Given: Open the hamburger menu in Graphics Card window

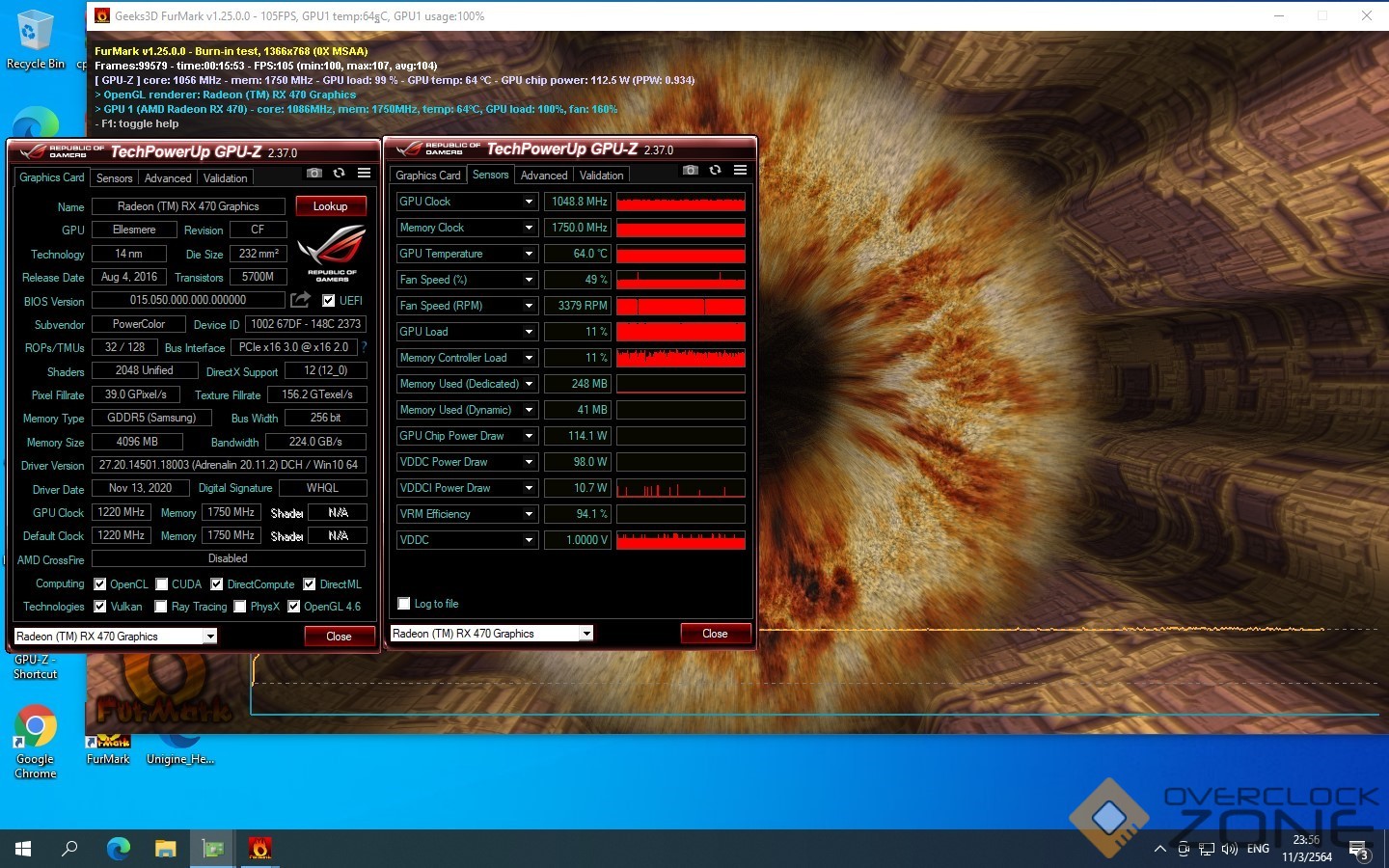Looking at the screenshot, I should coord(364,173).
